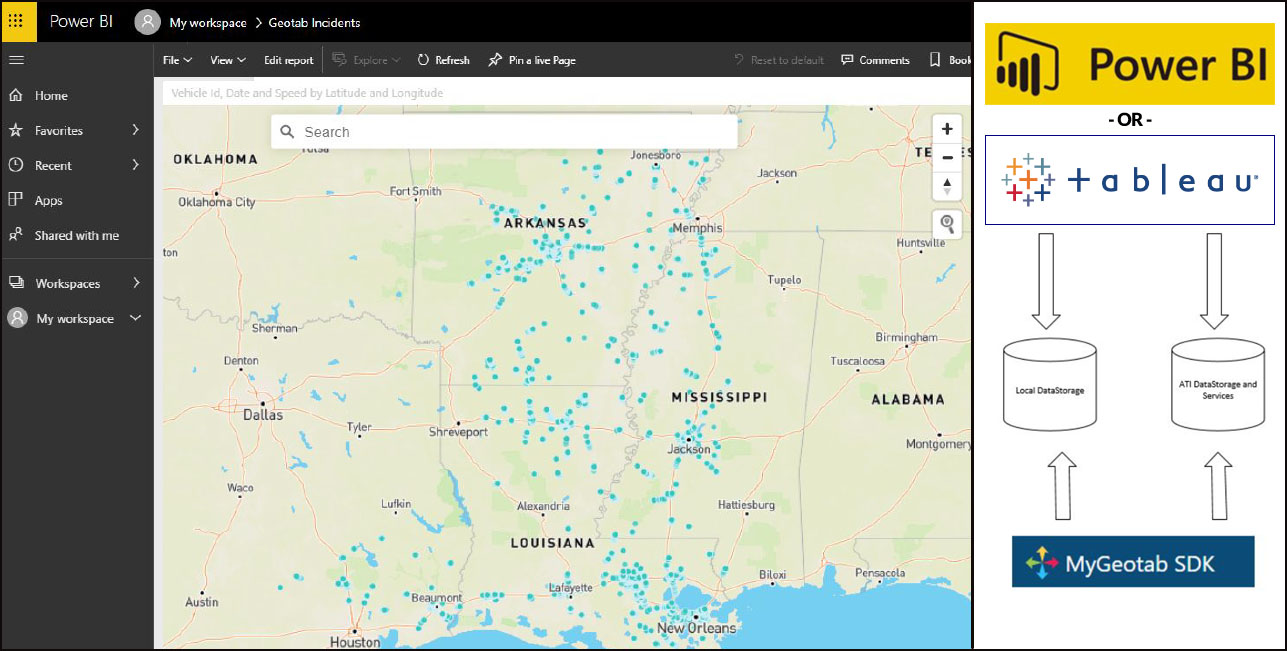The width and height of the screenshot is (1287, 651).
Task: Refresh the report
Action: 443,60
